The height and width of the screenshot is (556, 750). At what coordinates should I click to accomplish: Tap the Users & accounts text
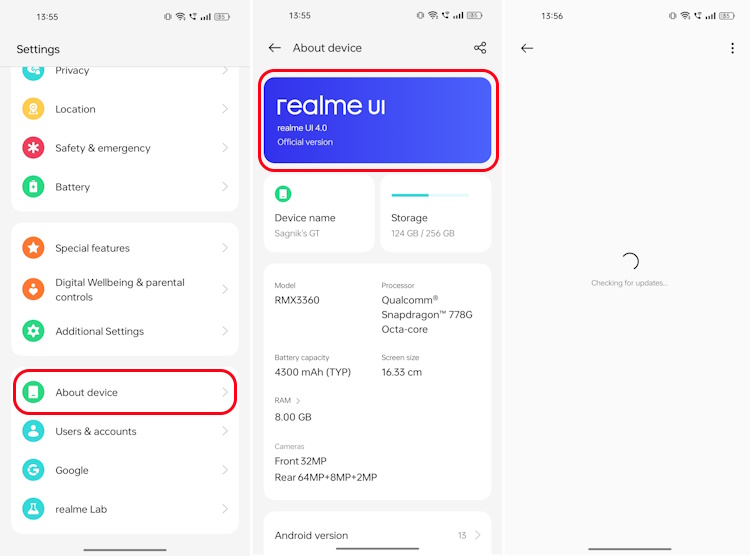pos(96,431)
